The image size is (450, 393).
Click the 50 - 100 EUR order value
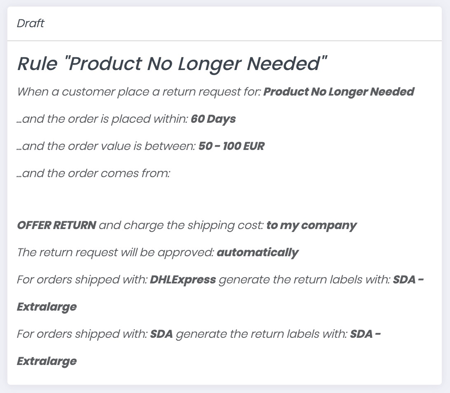point(232,146)
